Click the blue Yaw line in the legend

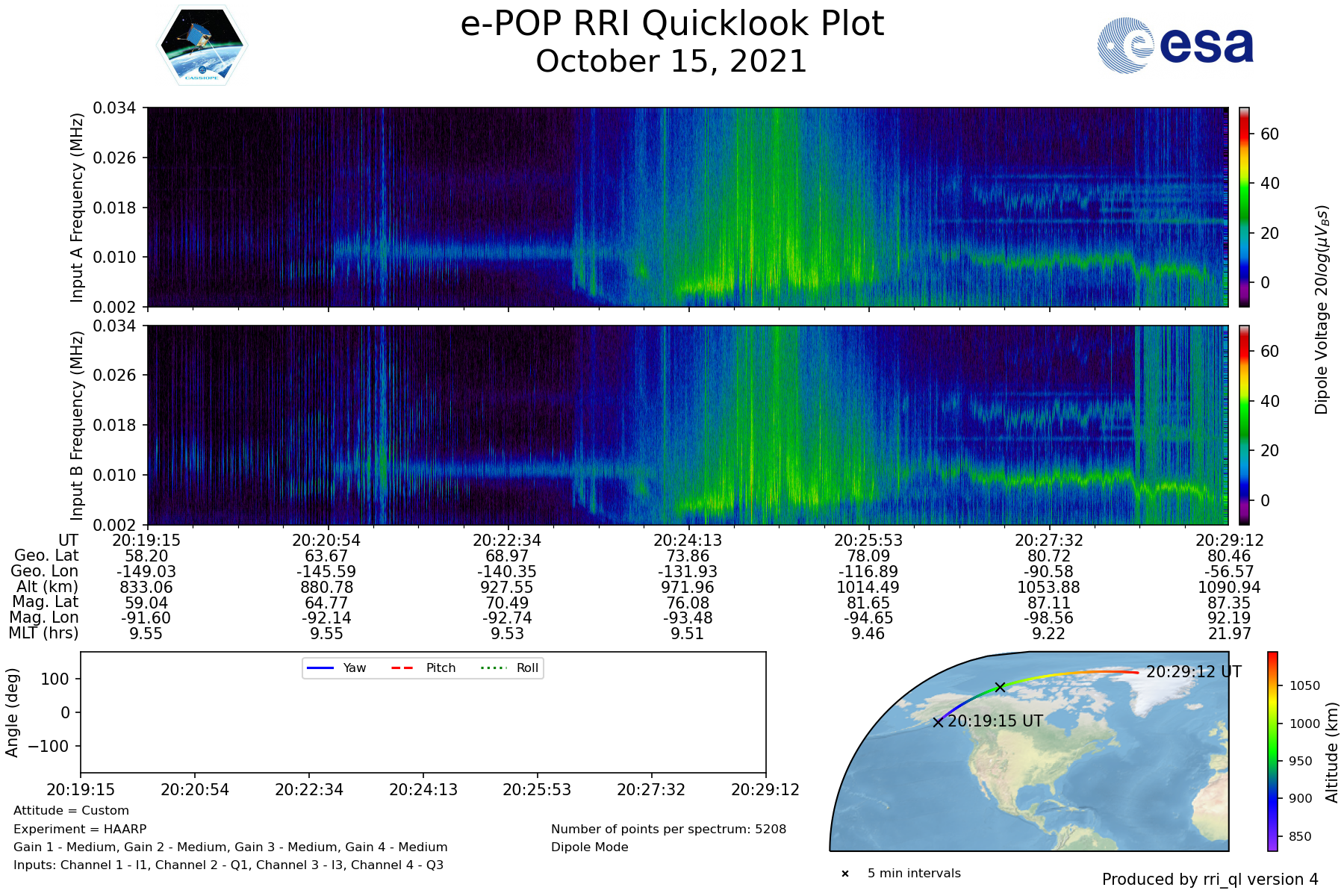(320, 668)
